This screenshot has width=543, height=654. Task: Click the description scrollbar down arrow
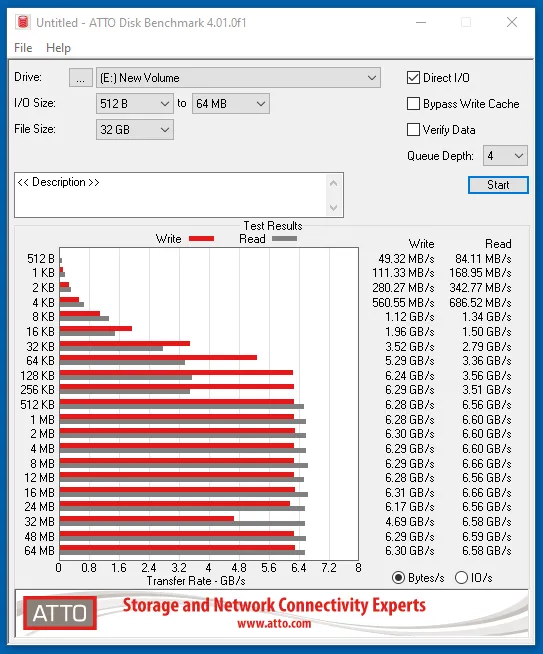(333, 207)
